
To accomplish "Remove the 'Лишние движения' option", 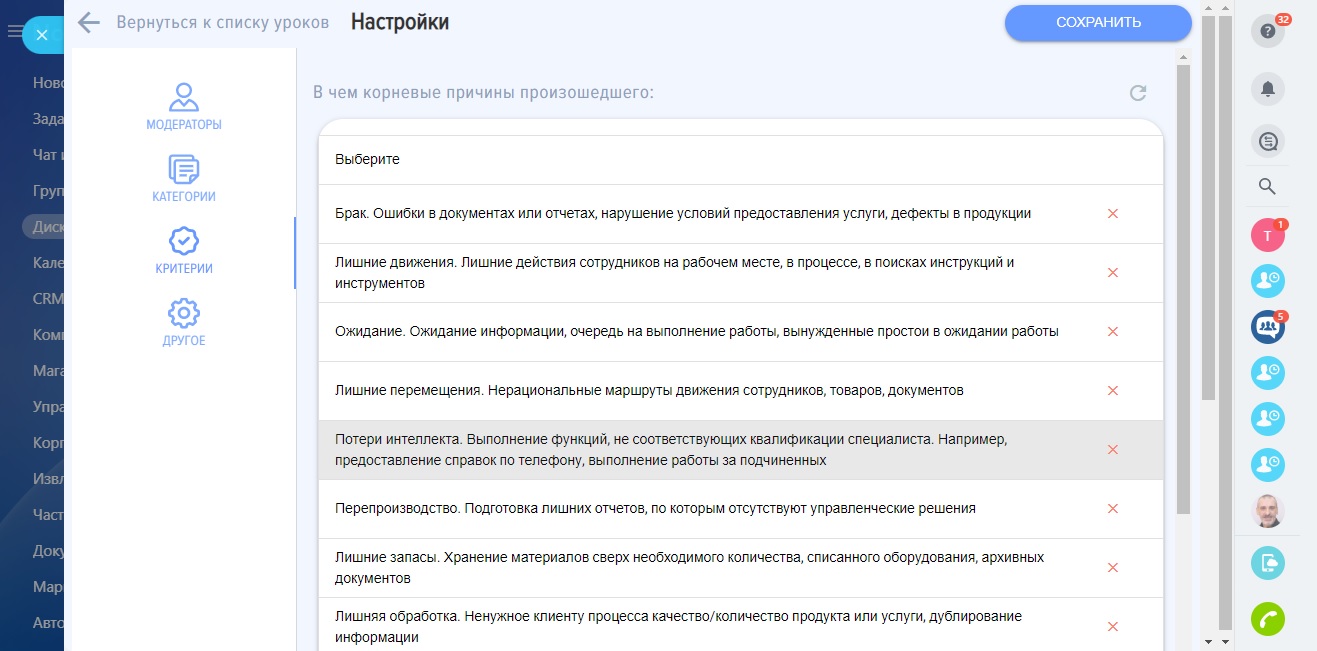I will [1112, 273].
